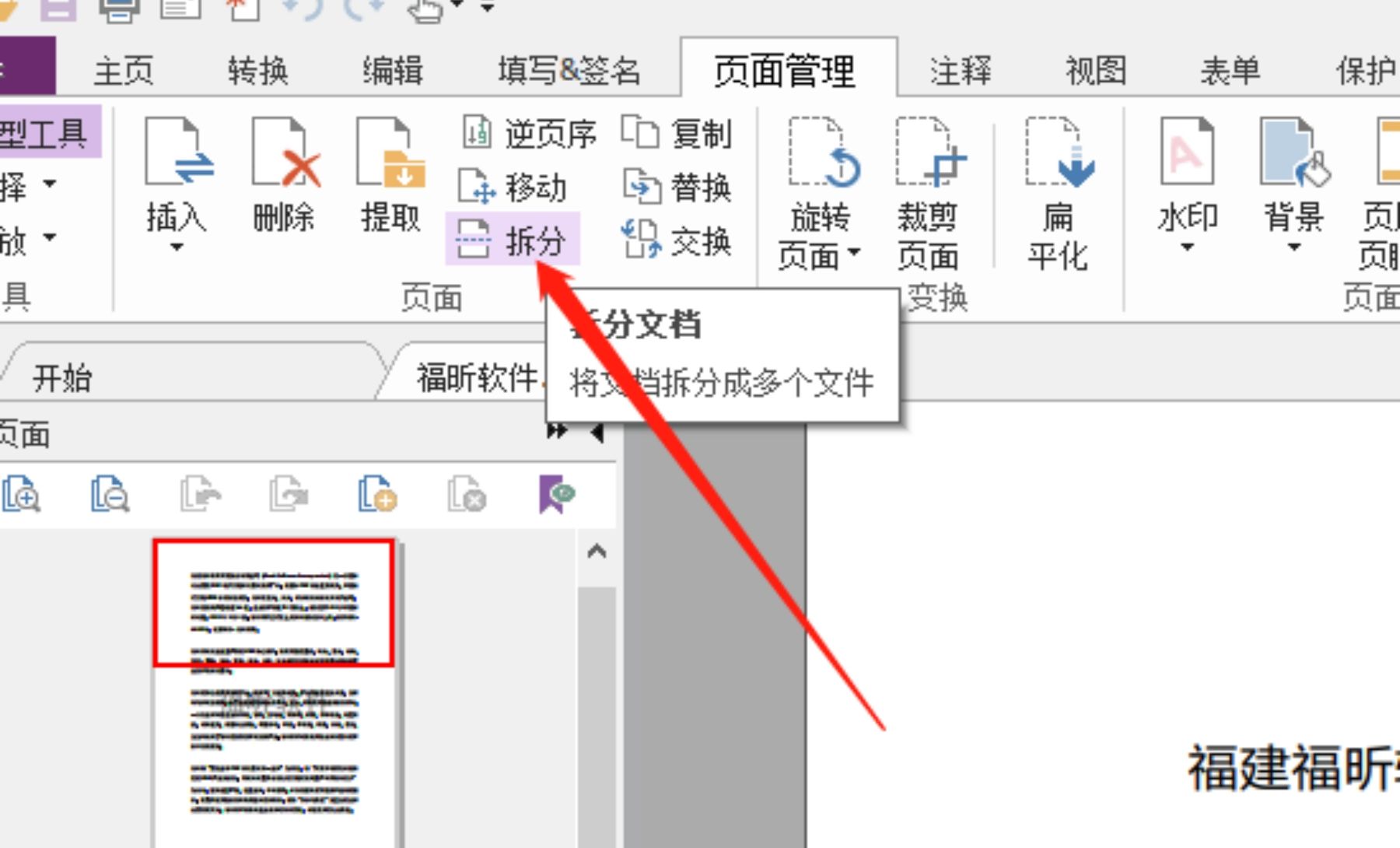The image size is (1400, 848).
Task: Open the Background (背景) dropdown menu
Action: [x=1294, y=247]
